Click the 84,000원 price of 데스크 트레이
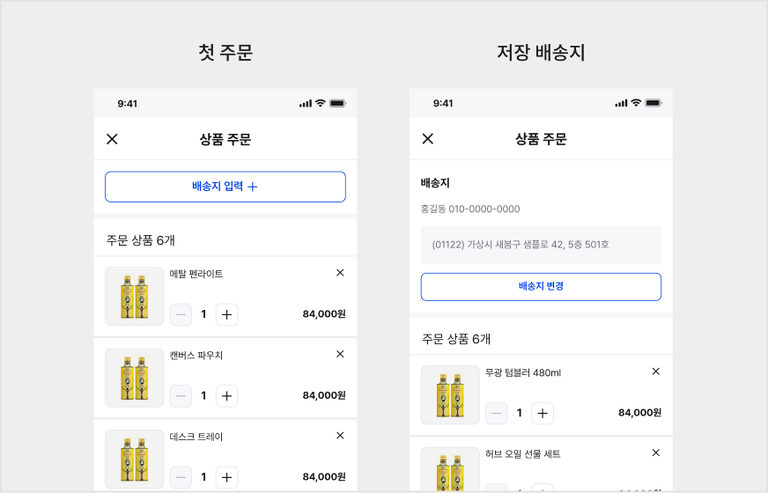The height and width of the screenshot is (493, 768). 324,476
